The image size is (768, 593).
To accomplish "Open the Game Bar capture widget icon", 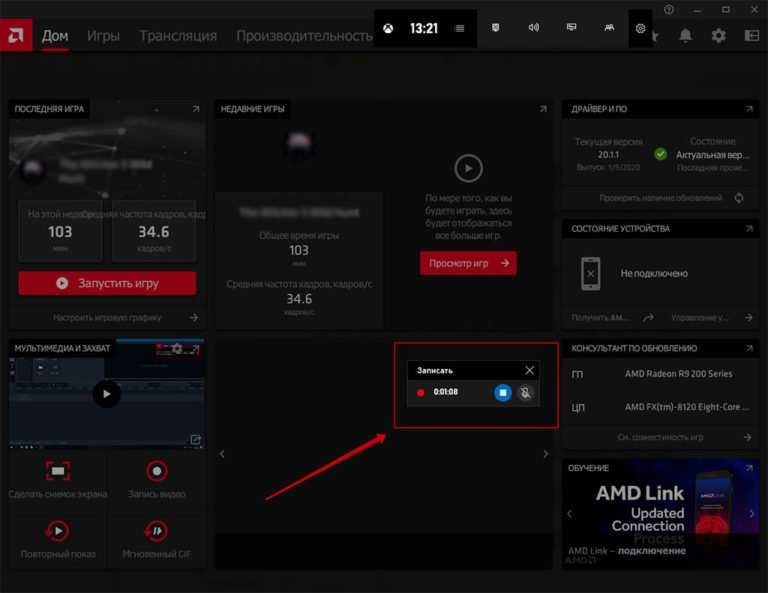I will [x=496, y=27].
